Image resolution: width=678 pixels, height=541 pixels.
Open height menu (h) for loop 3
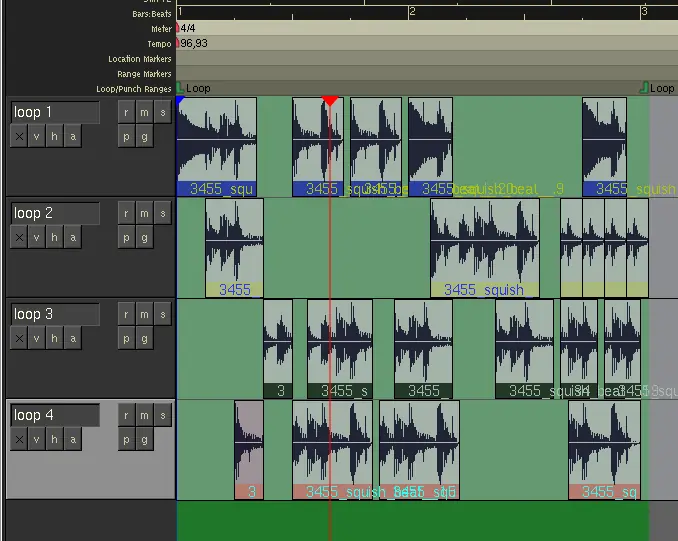tap(54, 339)
